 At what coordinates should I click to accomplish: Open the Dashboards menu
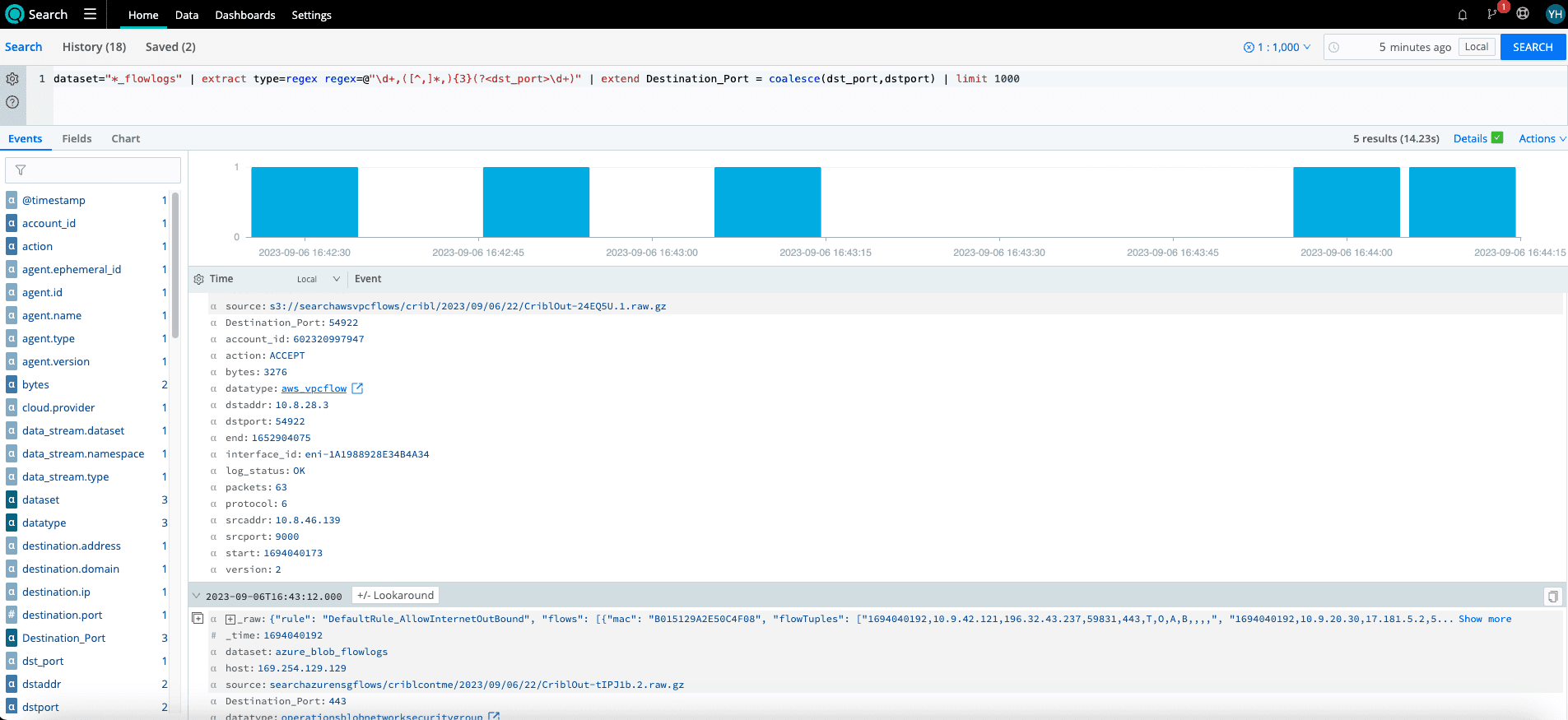244,15
